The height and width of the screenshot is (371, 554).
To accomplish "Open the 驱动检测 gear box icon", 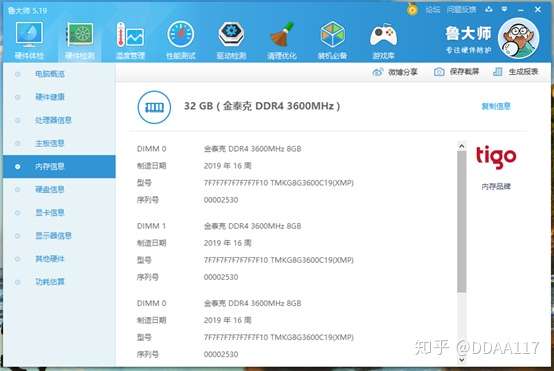I will coord(231,35).
